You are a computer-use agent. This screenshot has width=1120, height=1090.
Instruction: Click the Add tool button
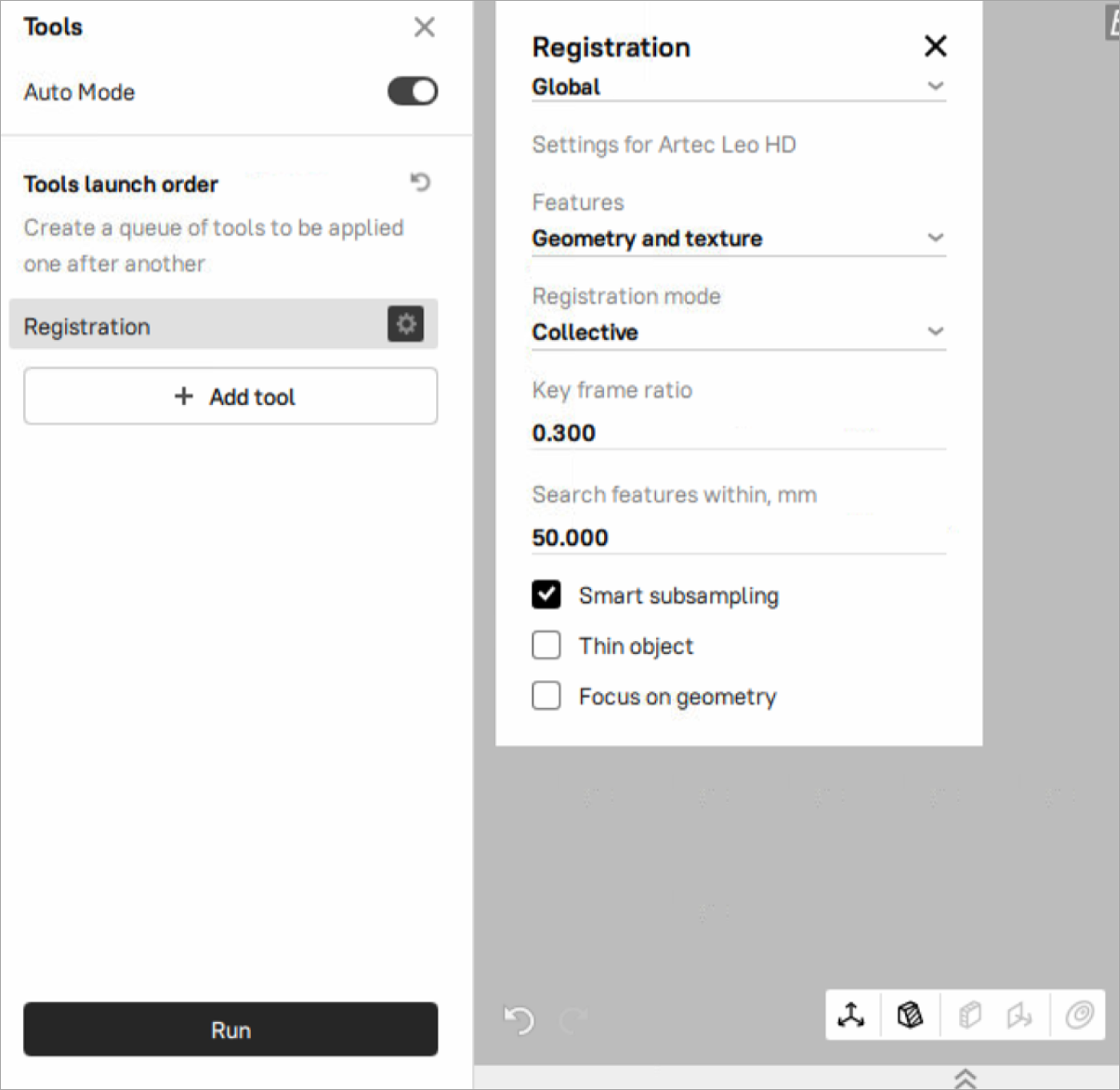click(x=230, y=396)
